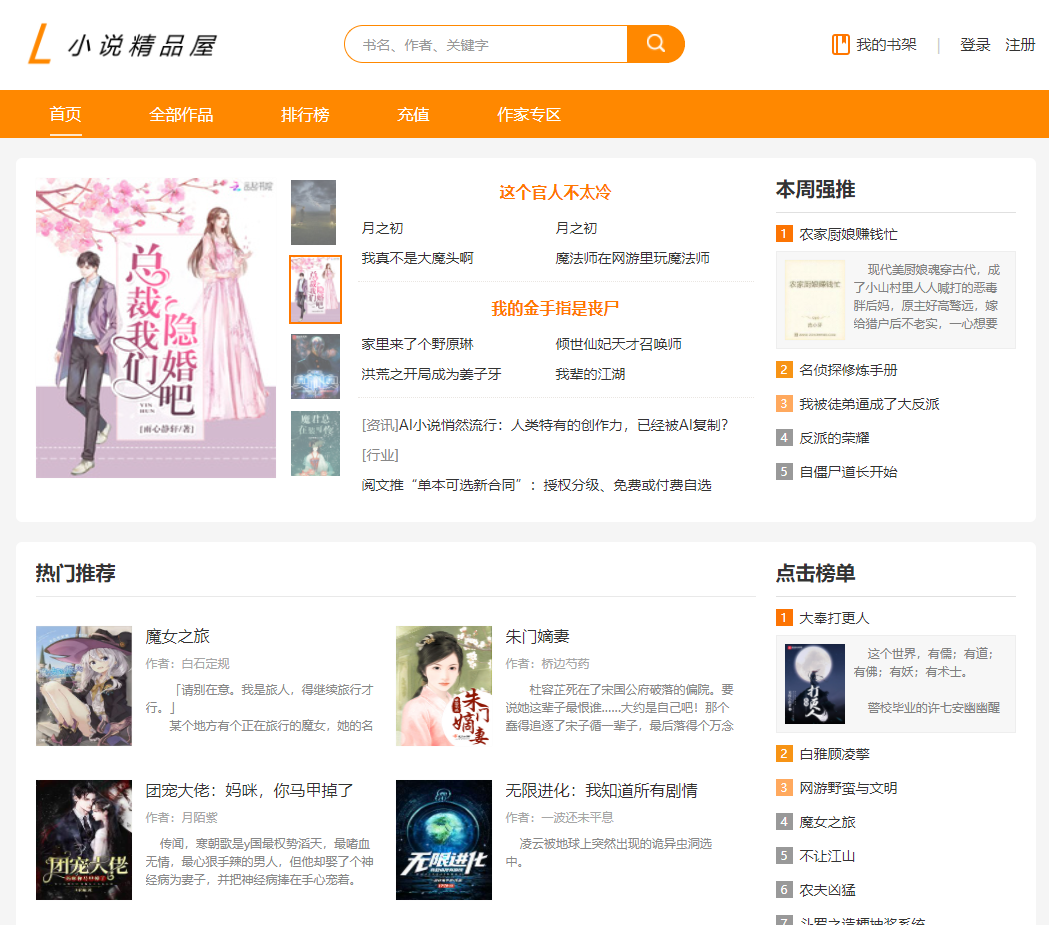1049x925 pixels.
Task: Select the gray stormy cover thumbnail
Action: [313, 213]
